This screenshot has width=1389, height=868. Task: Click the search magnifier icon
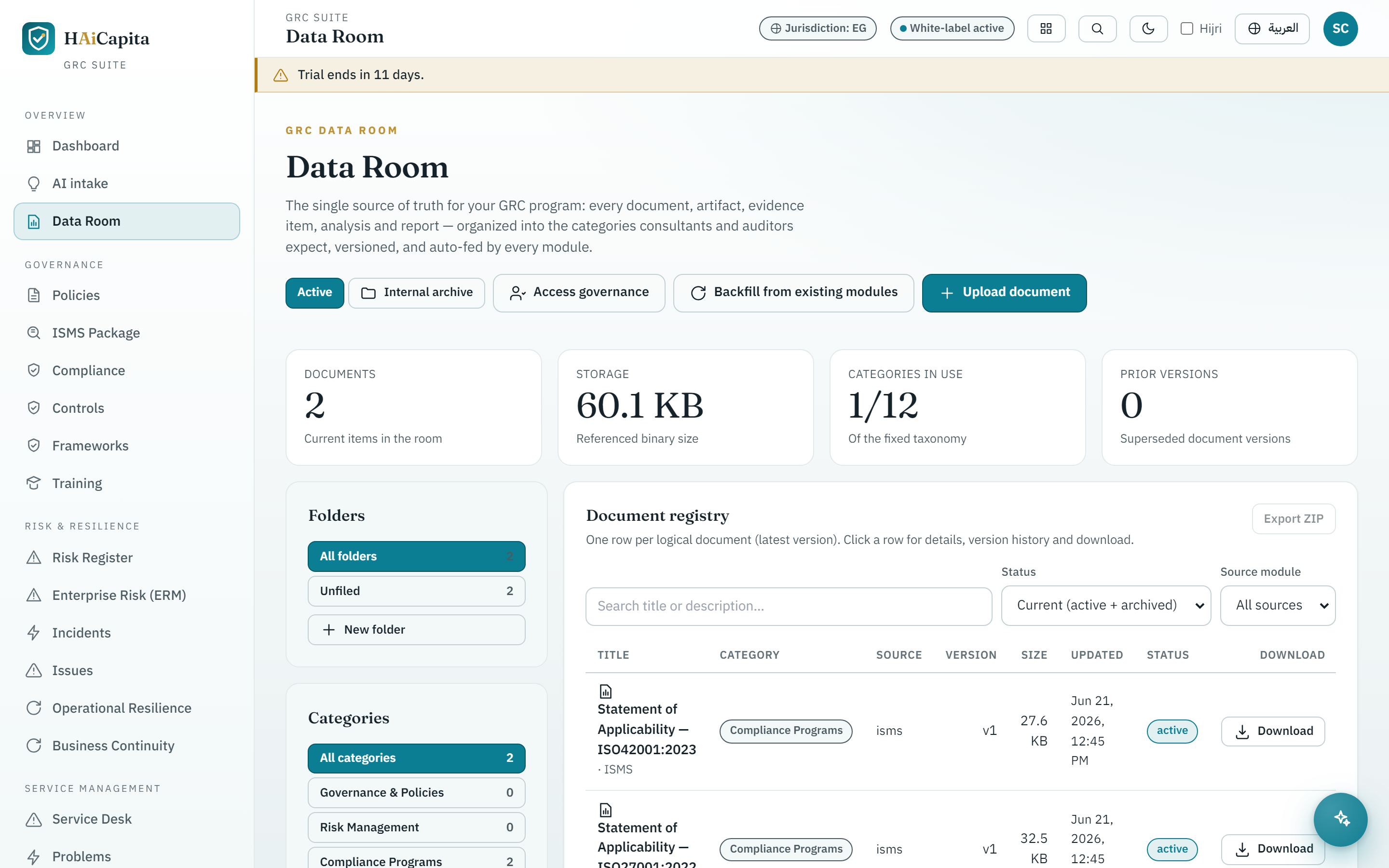(1097, 29)
